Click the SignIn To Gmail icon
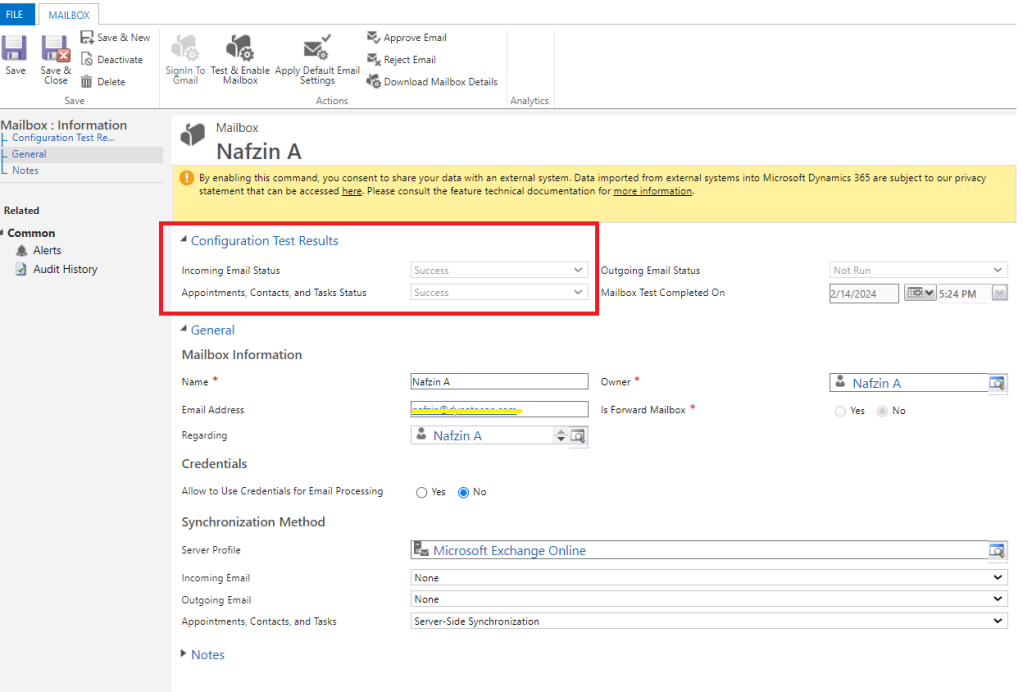Screen dimensions: 1023x692 [x=185, y=48]
